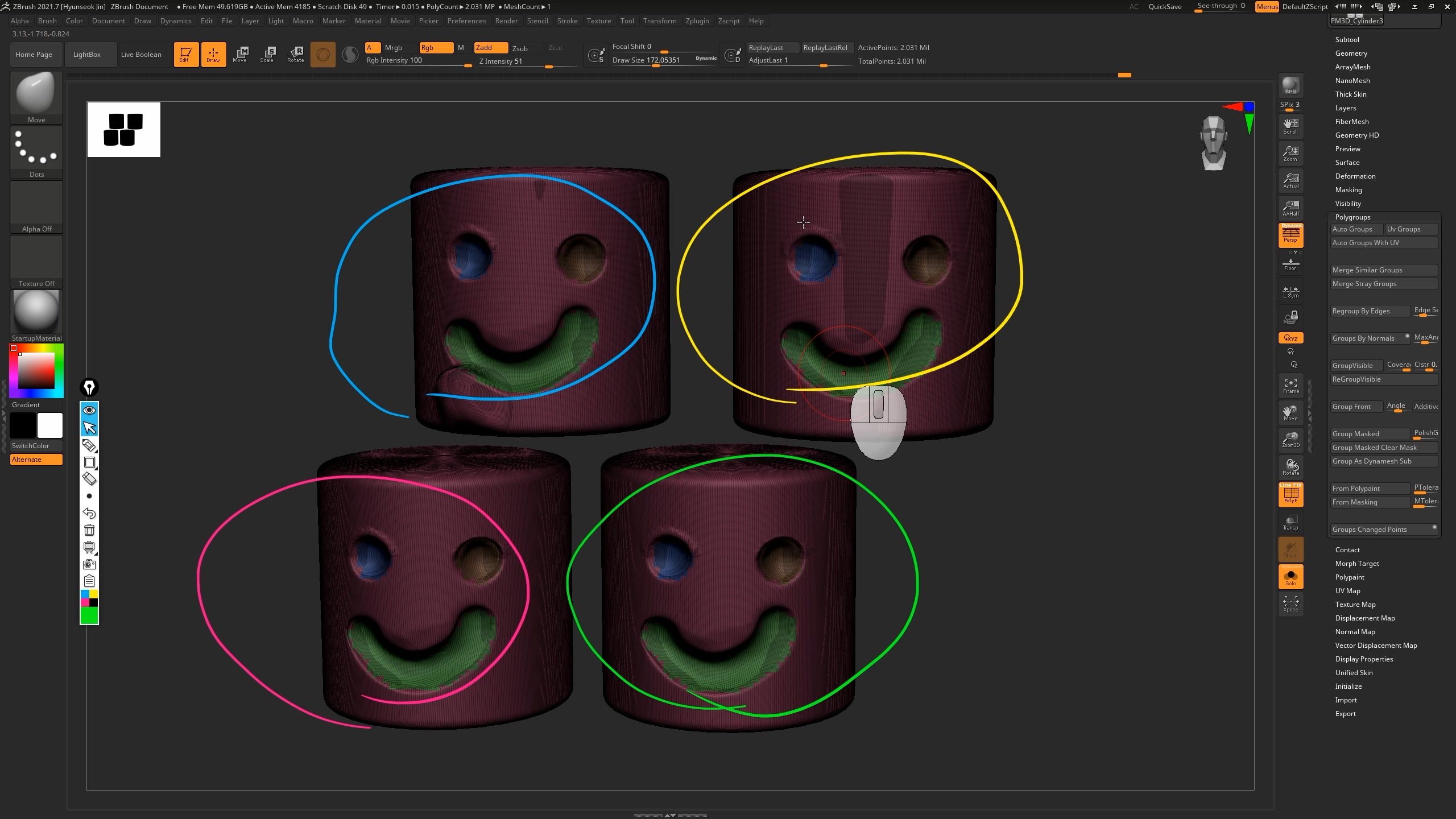This screenshot has height=819, width=1456.
Task: Click the trash icon in annotation toolbar
Action: tap(89, 530)
